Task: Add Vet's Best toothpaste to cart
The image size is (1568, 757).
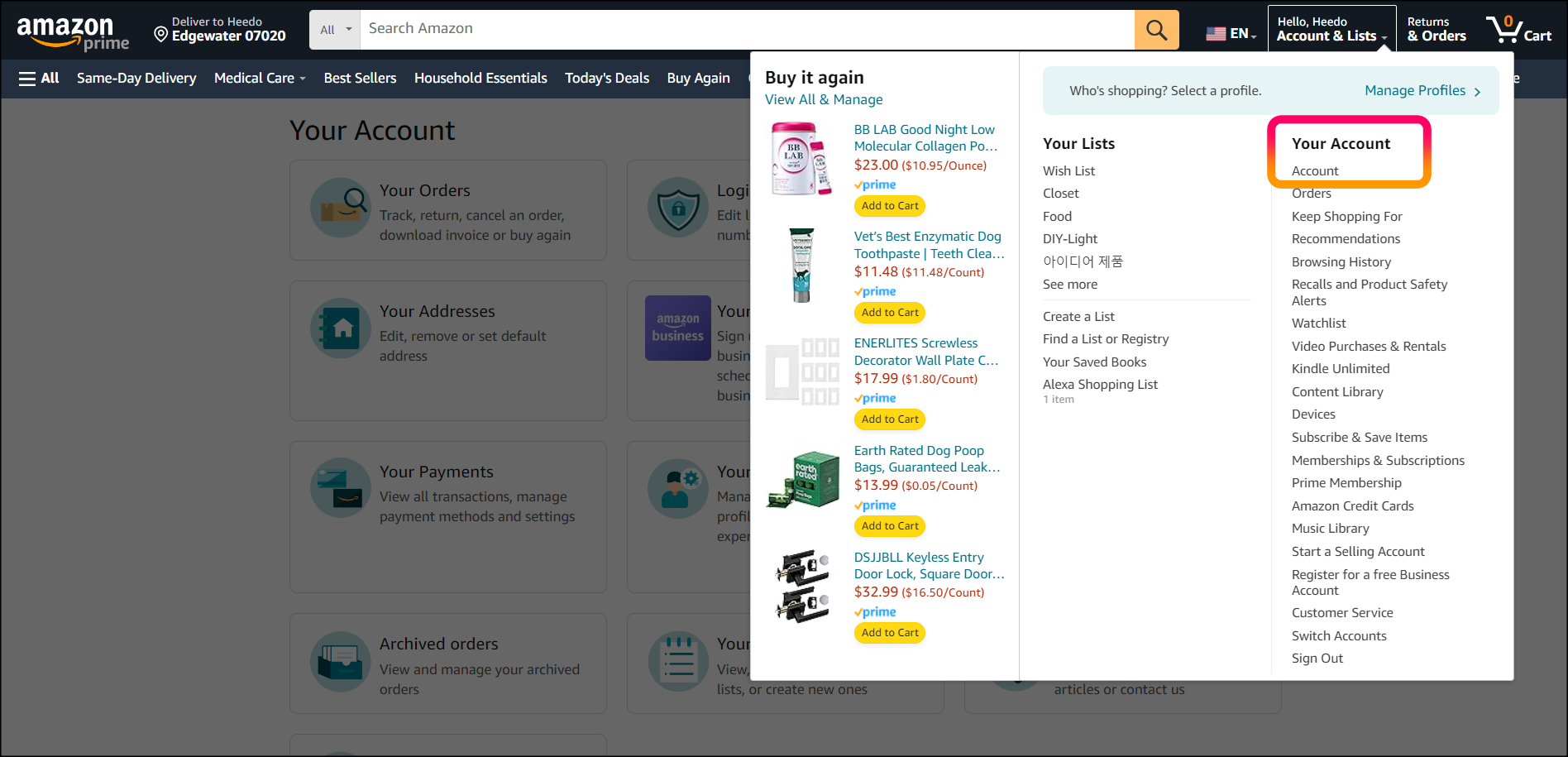Action: 890,313
